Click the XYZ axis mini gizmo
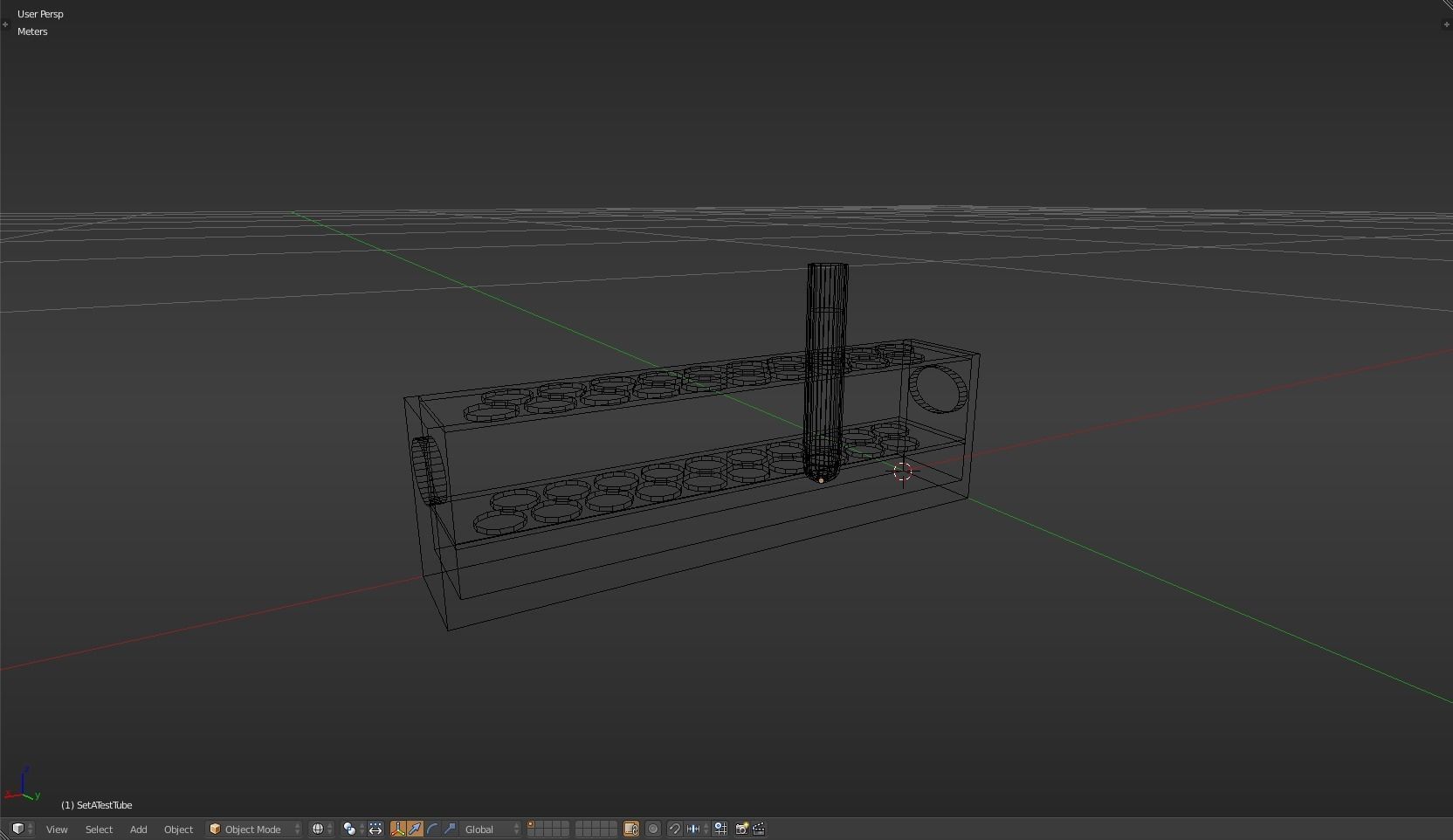Viewport: 1453px width, 840px height. [24, 785]
